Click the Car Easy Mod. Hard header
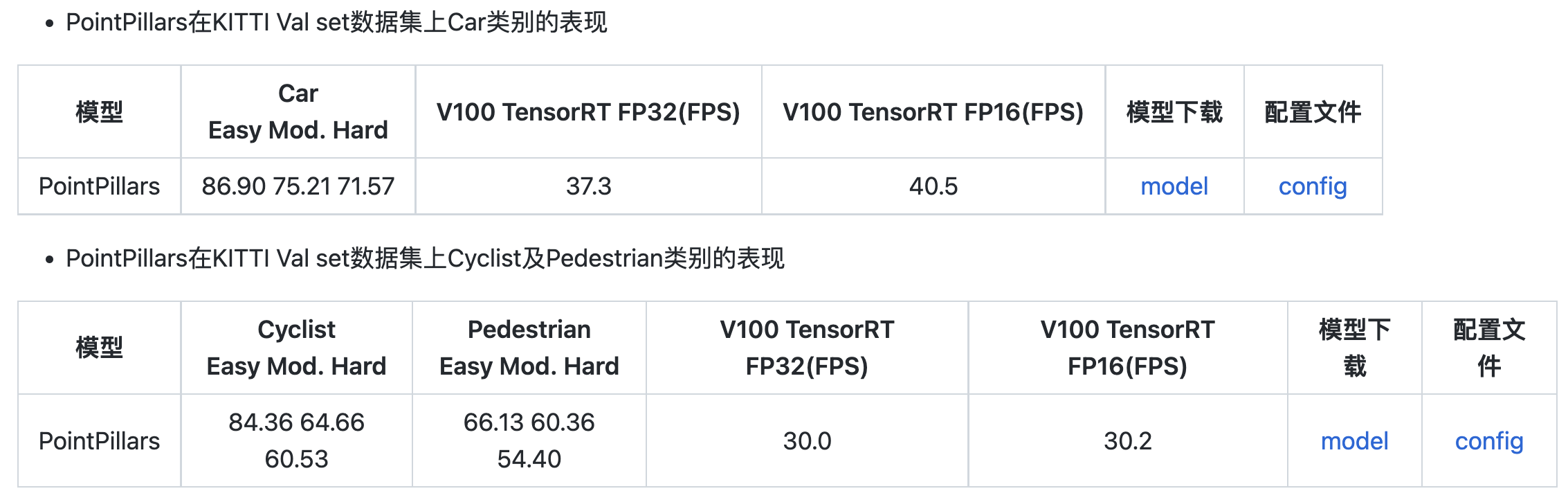Viewport: 1568px width, 500px height. pyautogui.click(x=298, y=111)
